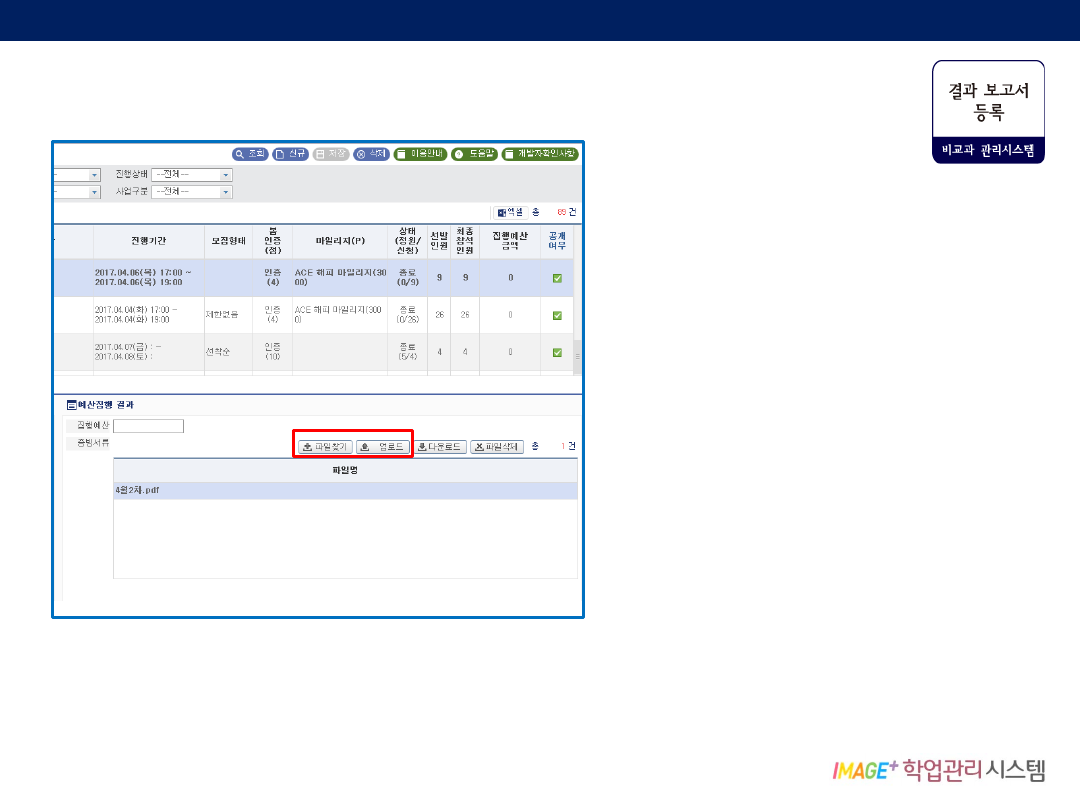Image resolution: width=1080 pixels, height=810 pixels.
Task: Click the 조회 search button
Action: pos(250,154)
